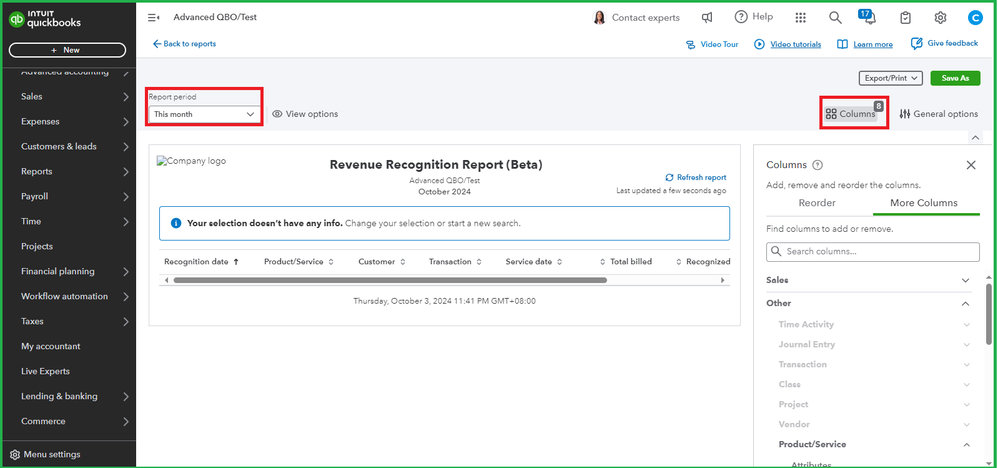This screenshot has height=468, width=998.
Task: Close the Columns panel
Action: (x=971, y=165)
